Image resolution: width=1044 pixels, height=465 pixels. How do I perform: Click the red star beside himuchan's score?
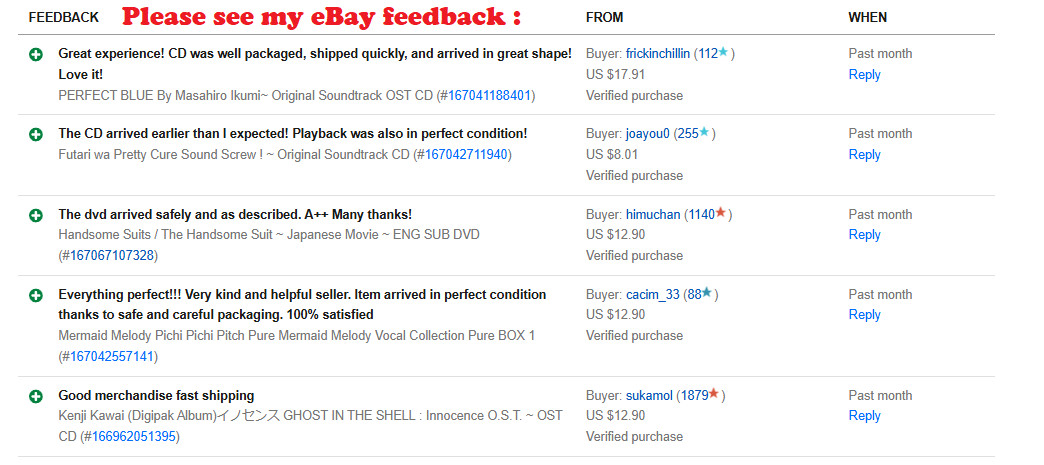tap(721, 213)
